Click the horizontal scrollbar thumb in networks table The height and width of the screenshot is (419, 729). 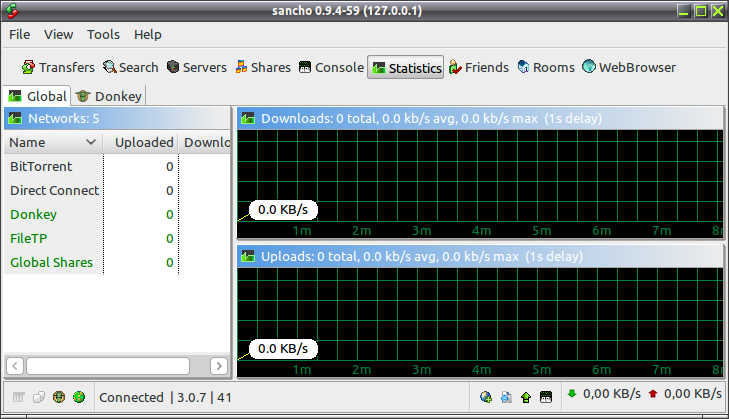[x=108, y=366]
